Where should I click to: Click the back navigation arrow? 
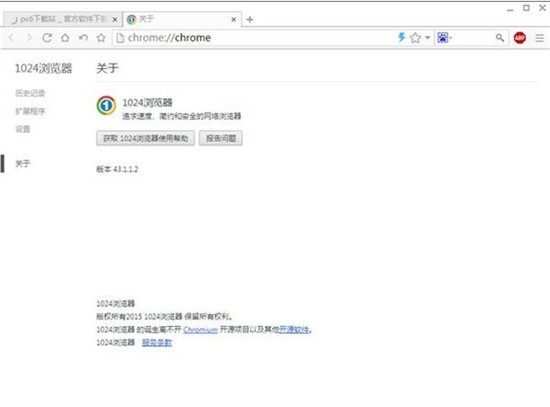pyautogui.click(x=11, y=38)
